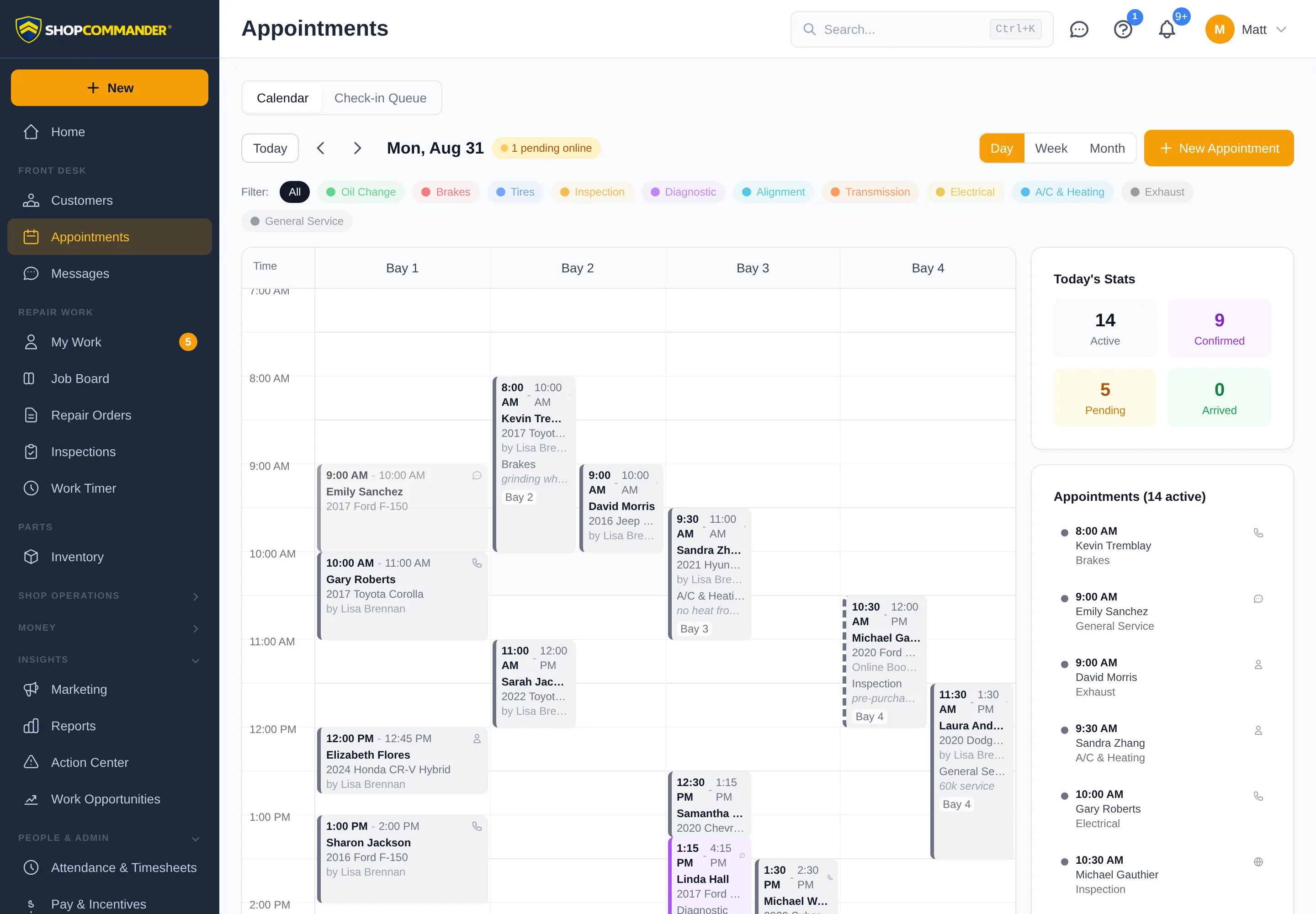Viewport: 1316px width, 914px height.
Task: Select the Day view
Action: tap(1002, 149)
